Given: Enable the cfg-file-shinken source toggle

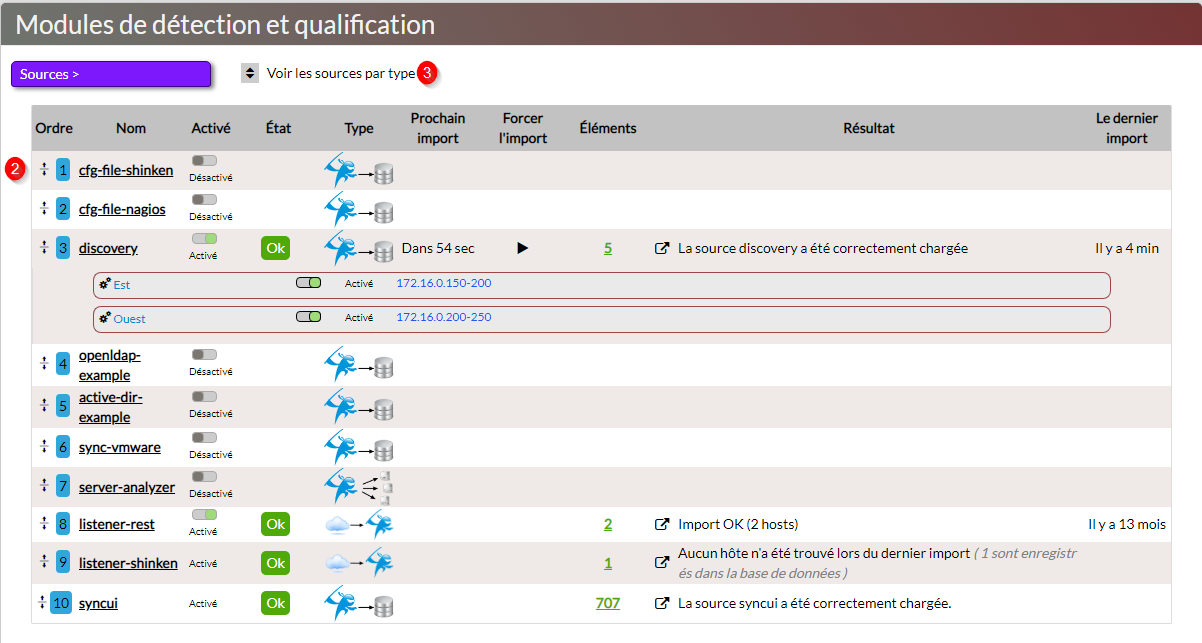Looking at the screenshot, I should [204, 160].
